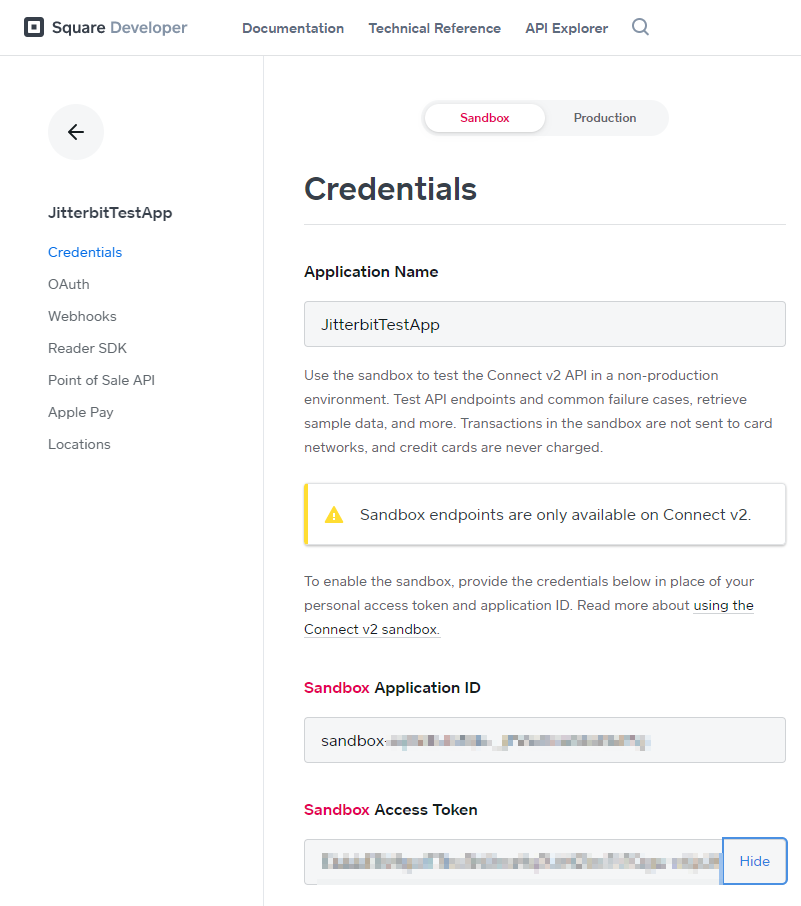Click the yellow warning triangle icon

point(334,515)
